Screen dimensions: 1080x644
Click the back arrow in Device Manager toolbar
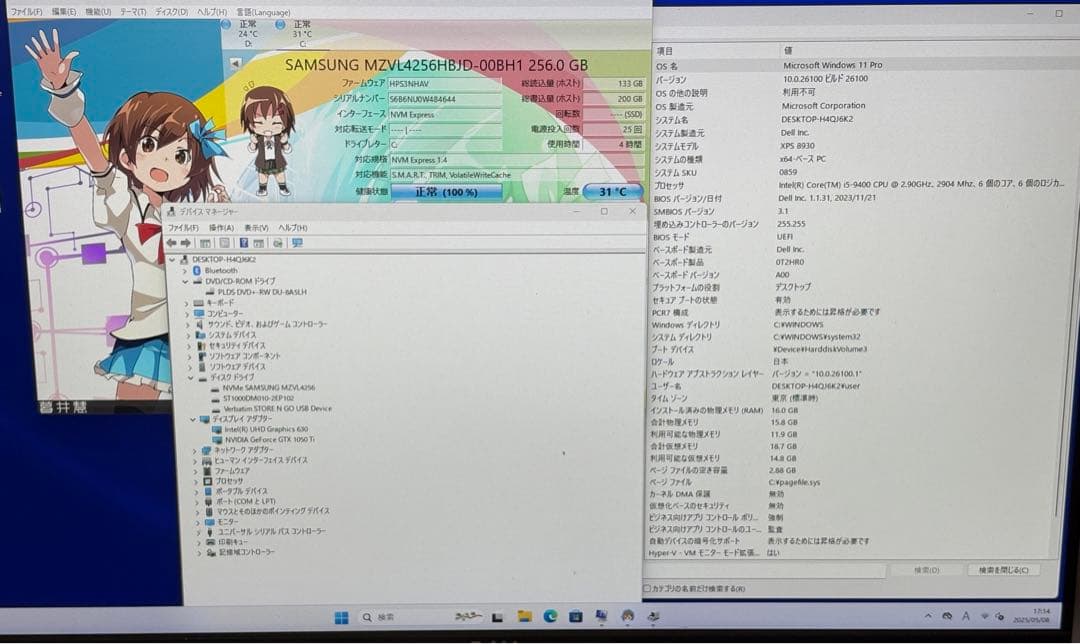[172, 242]
